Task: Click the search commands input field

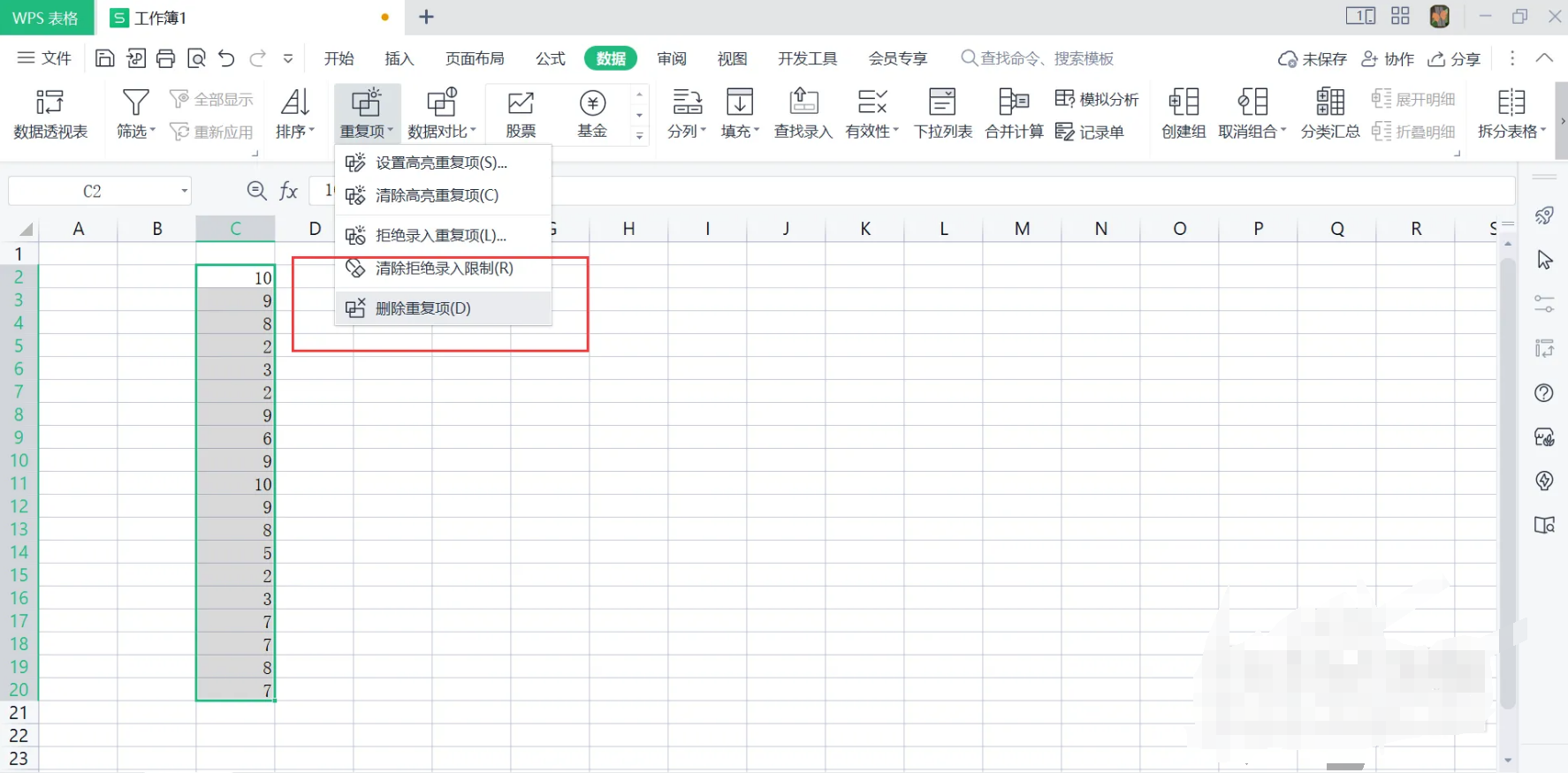Action: tap(1047, 58)
